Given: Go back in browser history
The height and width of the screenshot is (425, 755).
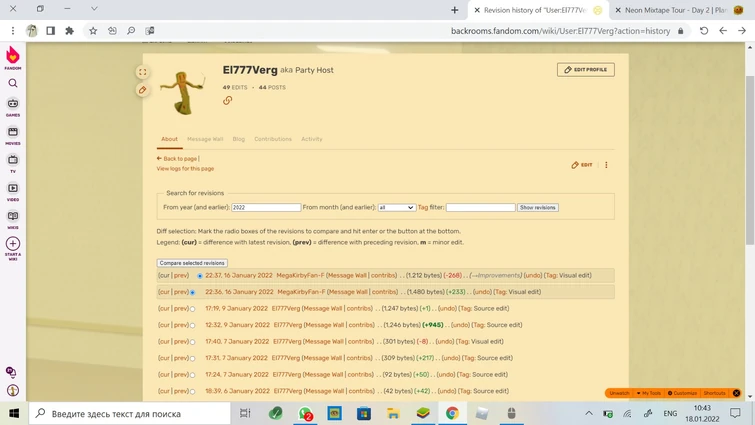Looking at the screenshot, I should (723, 31).
